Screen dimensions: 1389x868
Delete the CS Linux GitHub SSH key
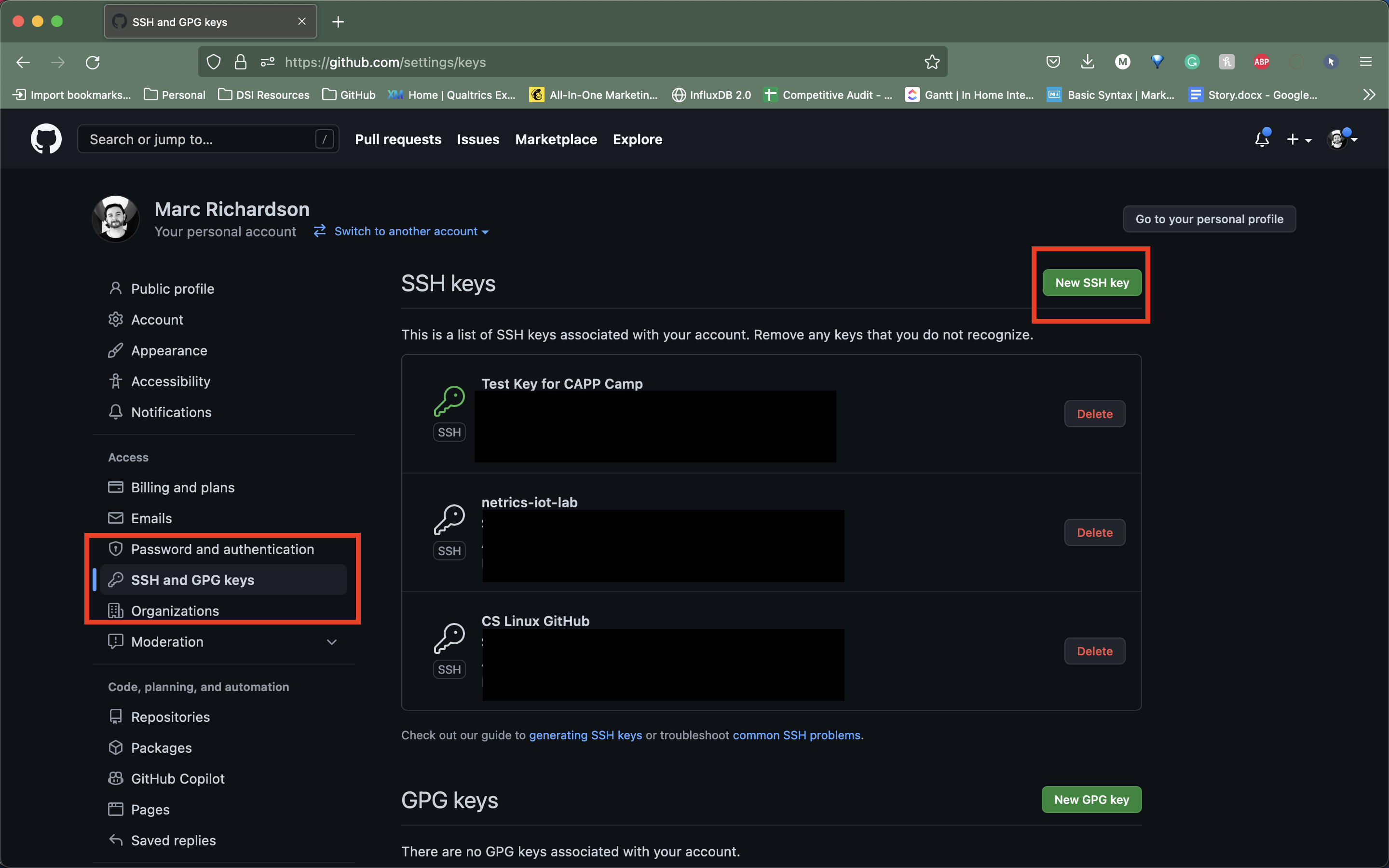[1094, 651]
